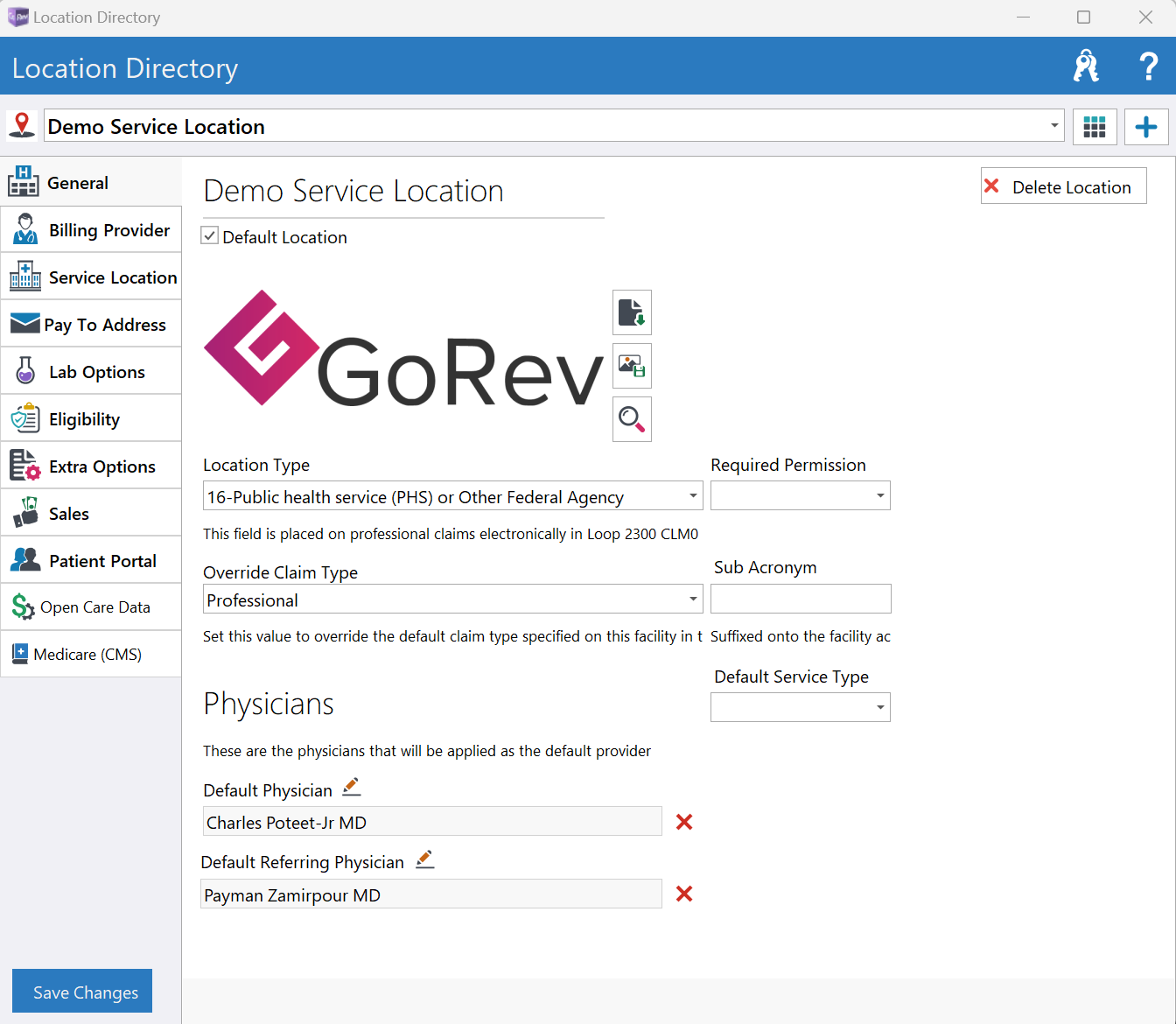Maximize the Location Directory window
1176x1024 pixels.
coord(1083,18)
